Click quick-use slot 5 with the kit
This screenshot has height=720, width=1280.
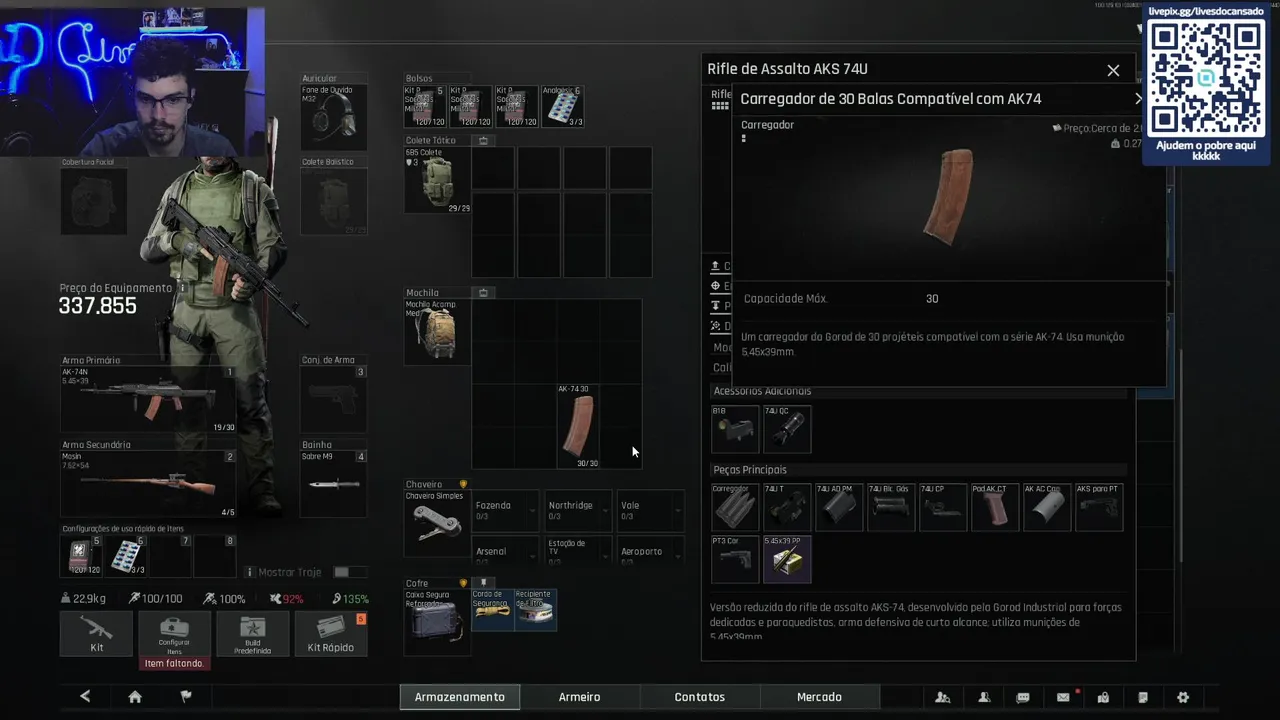(x=83, y=556)
